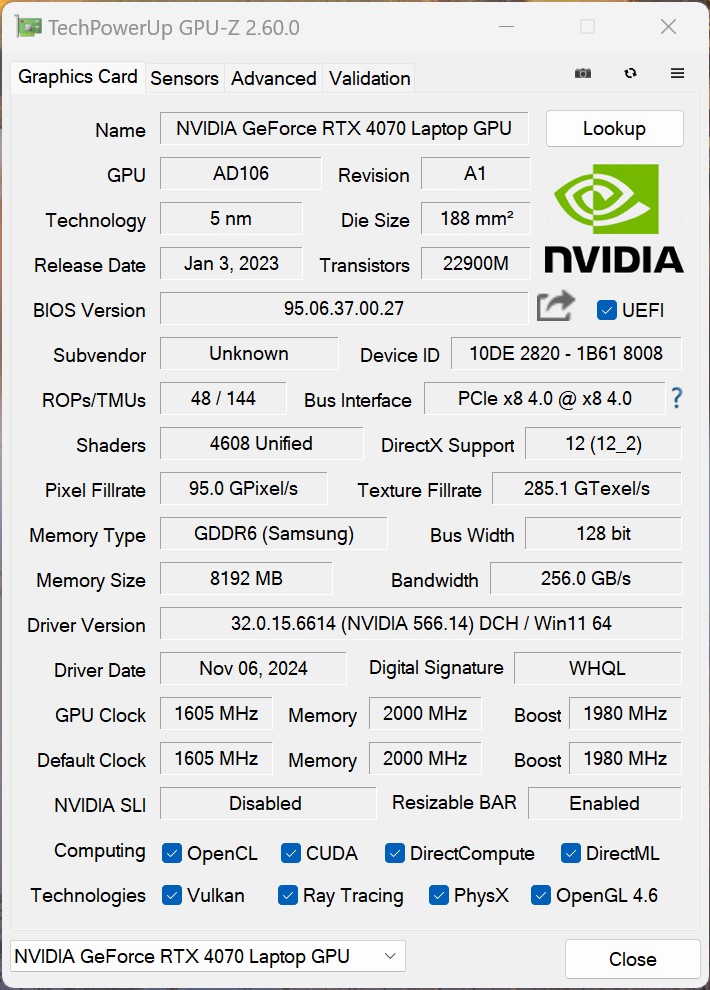This screenshot has height=990, width=710.
Task: Toggle the PhysX checkbox
Action: (438, 895)
